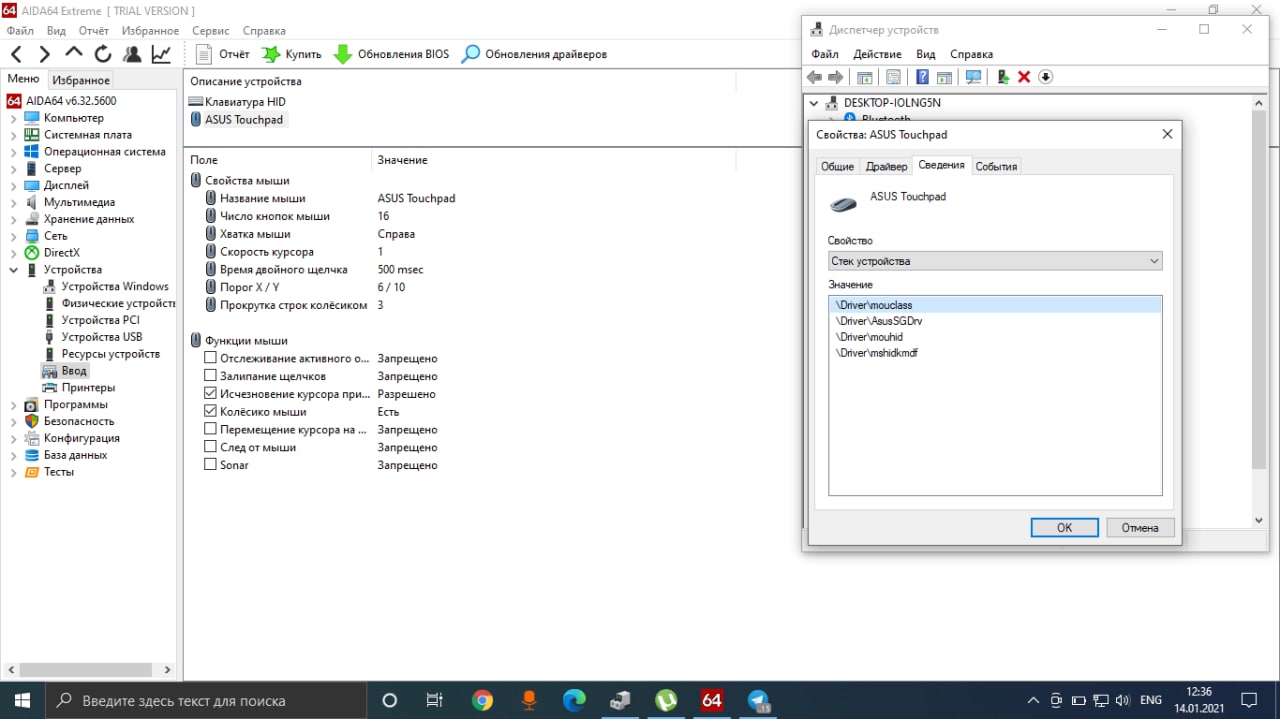Open AIDA64 Файл menu
Image resolution: width=1280 pixels, height=719 pixels.
coord(20,31)
